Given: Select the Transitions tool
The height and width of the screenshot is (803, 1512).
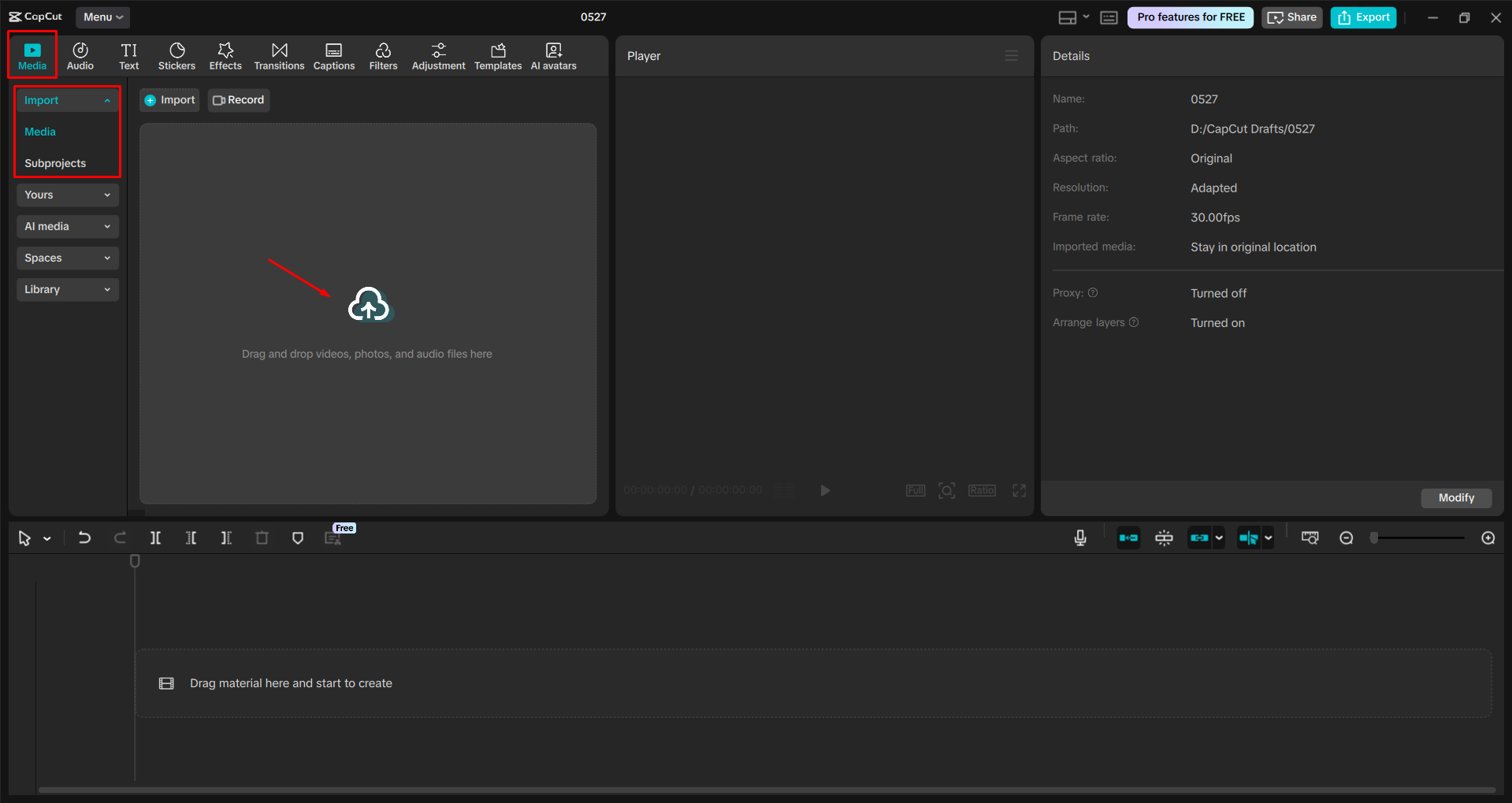Looking at the screenshot, I should [x=279, y=55].
